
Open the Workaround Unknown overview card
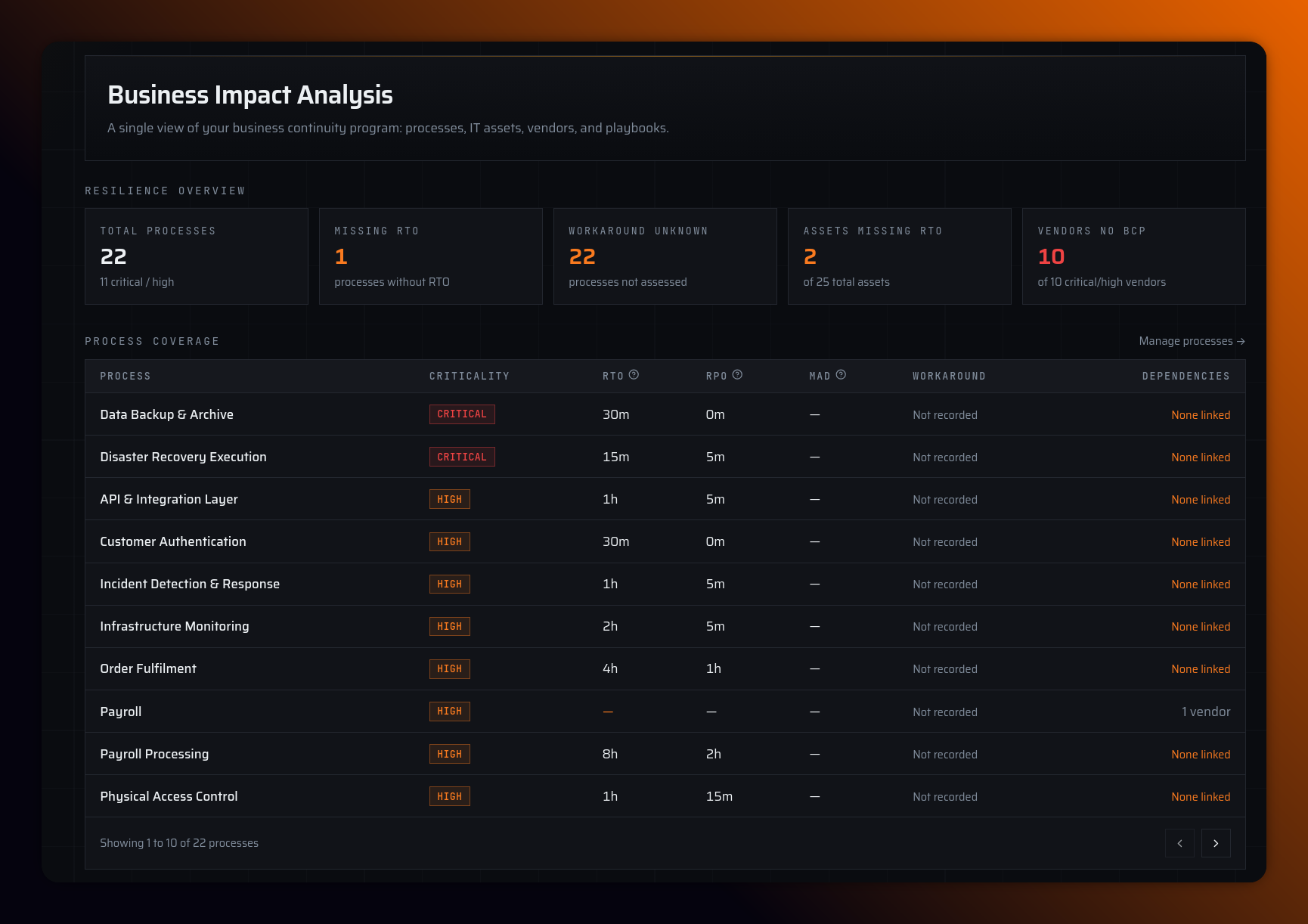[665, 256]
